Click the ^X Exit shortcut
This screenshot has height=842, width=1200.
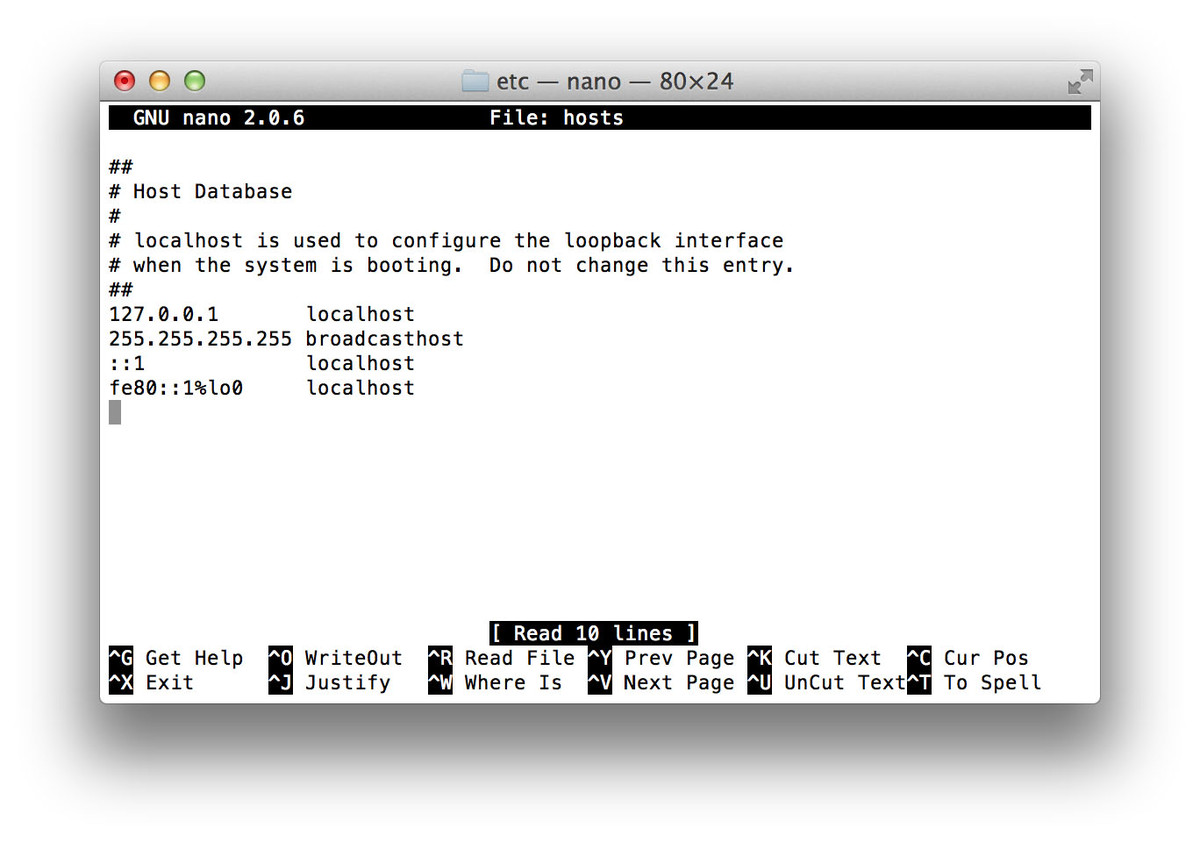point(151,683)
